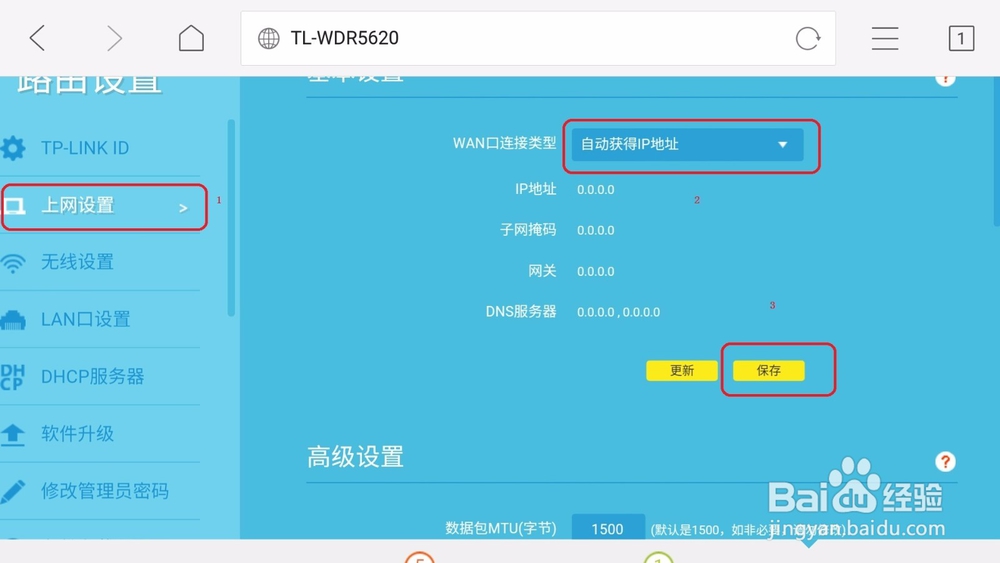Click the 数据包MTU(字节) label
1000x563 pixels.
[x=501, y=528]
